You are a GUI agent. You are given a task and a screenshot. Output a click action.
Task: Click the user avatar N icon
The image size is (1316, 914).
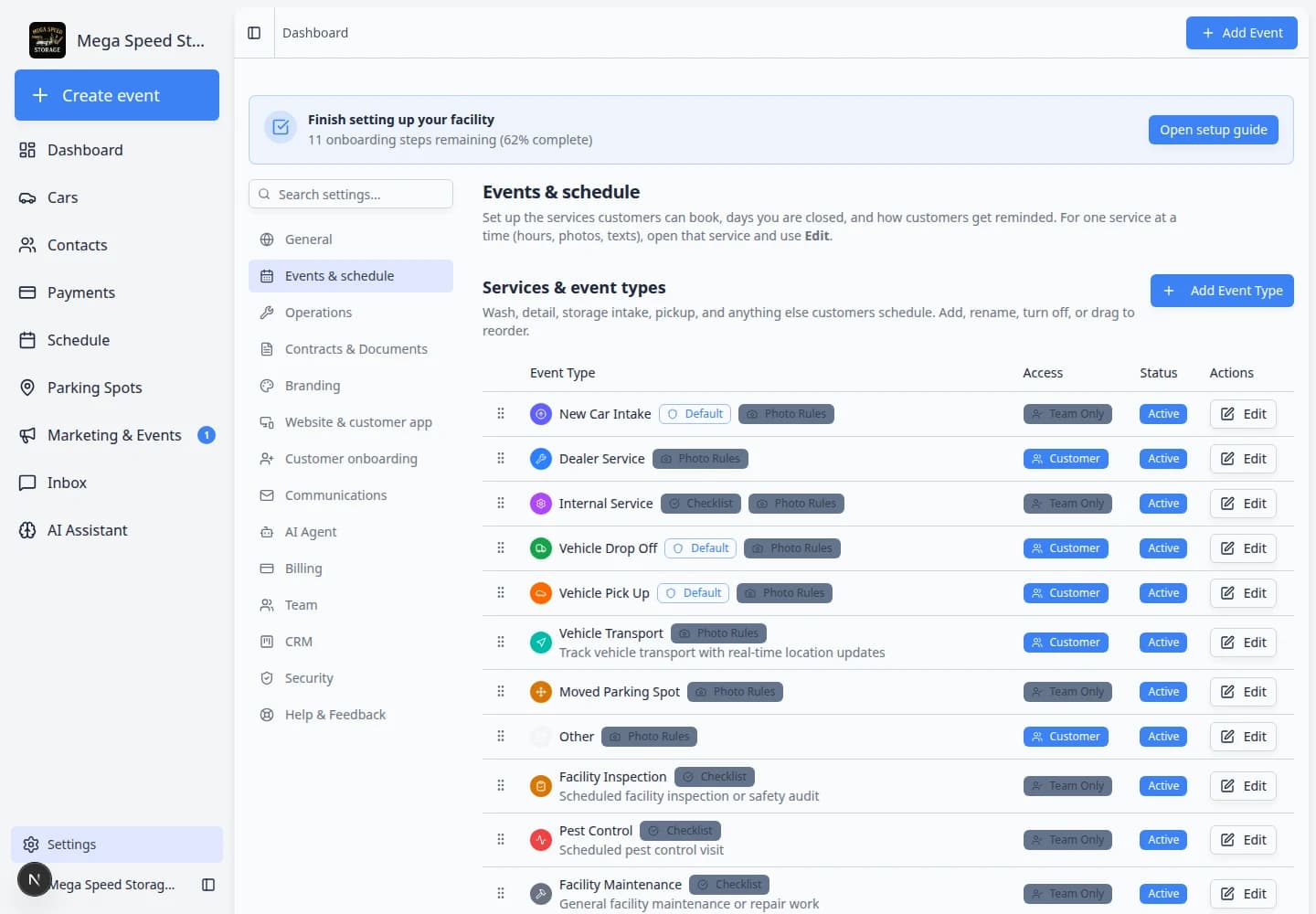click(x=35, y=880)
